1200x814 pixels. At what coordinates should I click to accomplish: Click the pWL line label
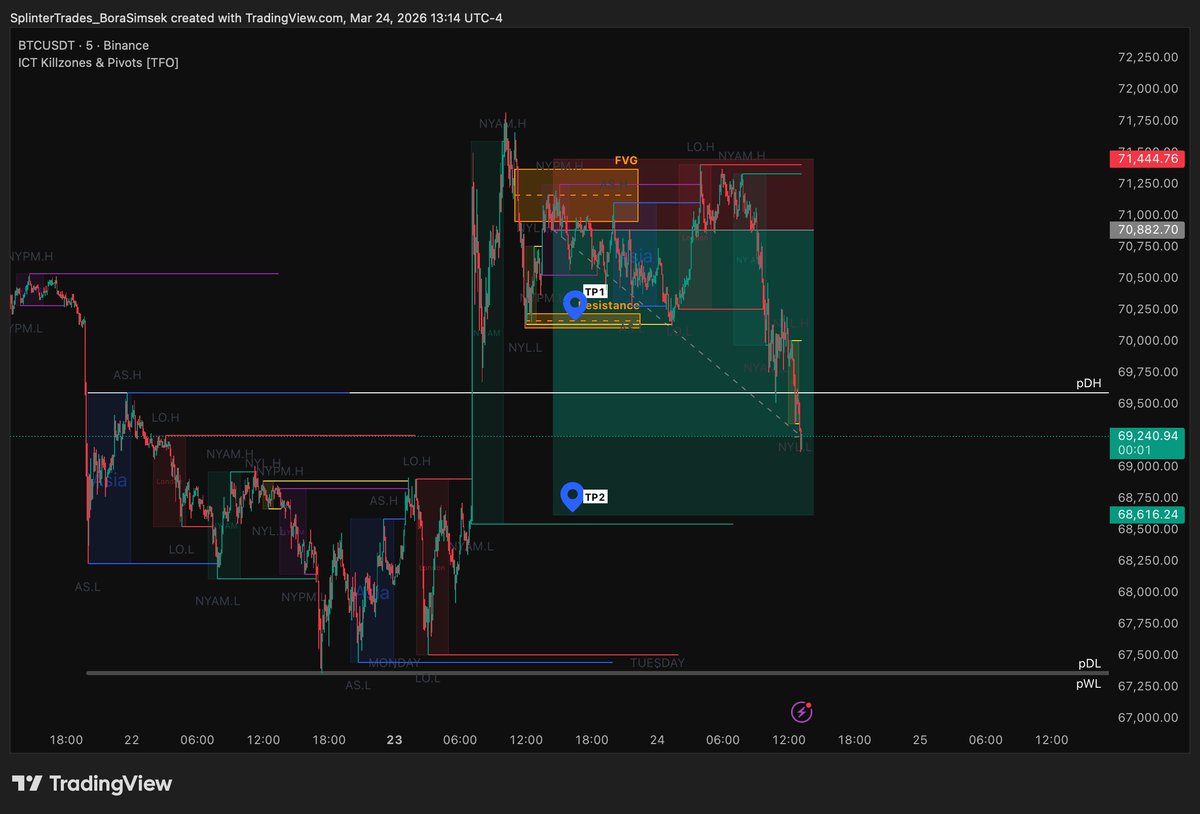pyautogui.click(x=1089, y=684)
